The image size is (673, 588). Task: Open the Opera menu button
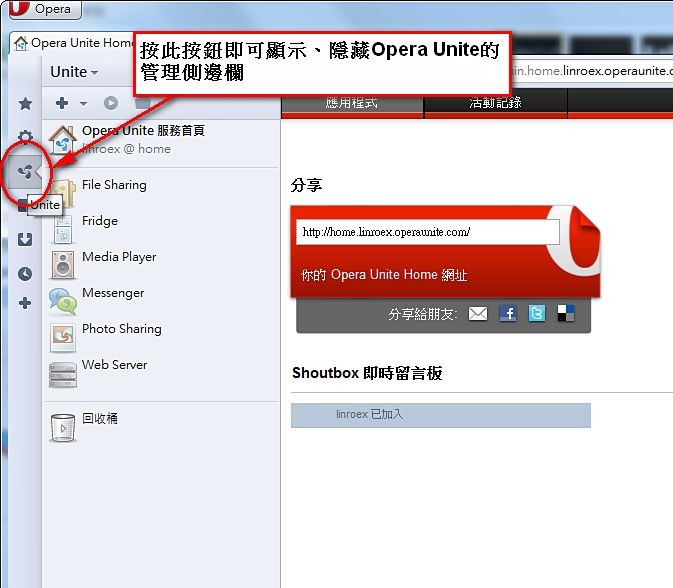45,9
